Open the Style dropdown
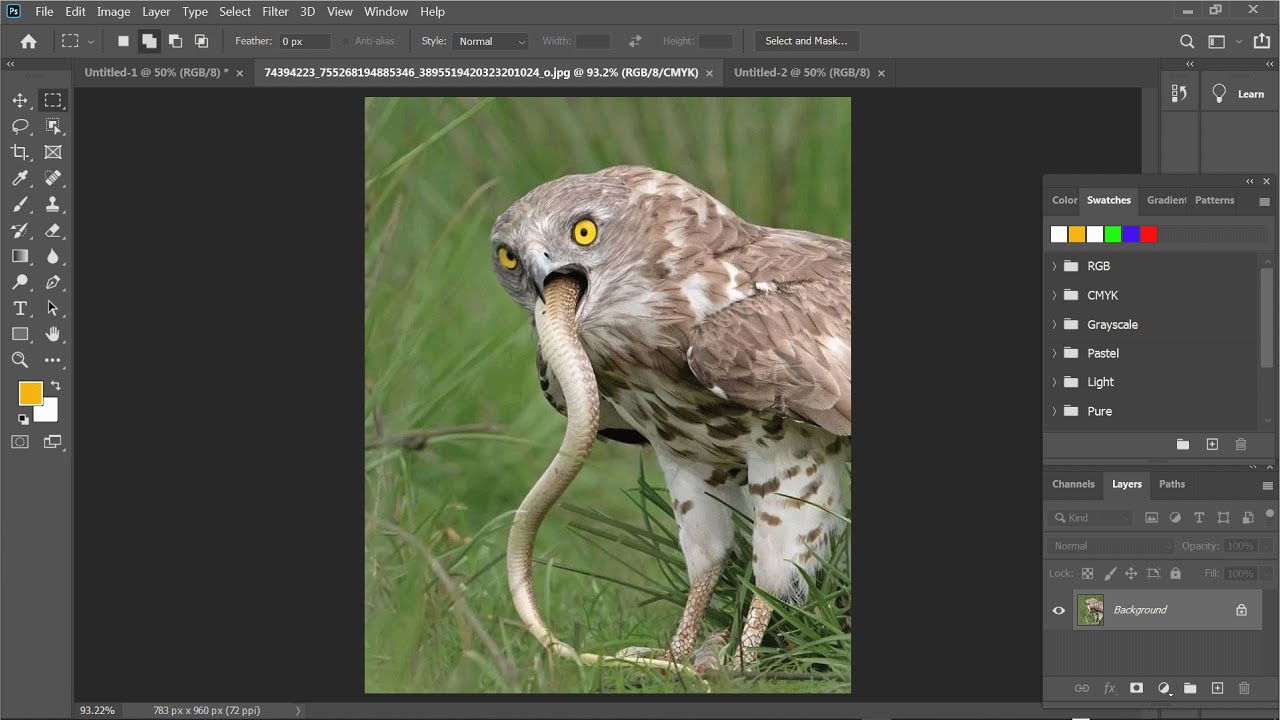This screenshot has width=1280, height=720. [x=491, y=41]
